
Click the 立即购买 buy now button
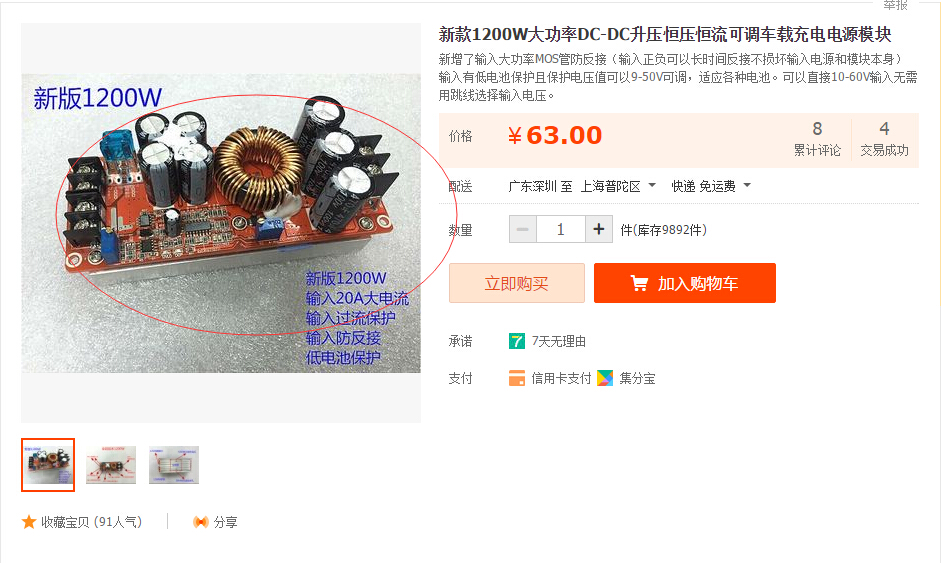click(517, 283)
